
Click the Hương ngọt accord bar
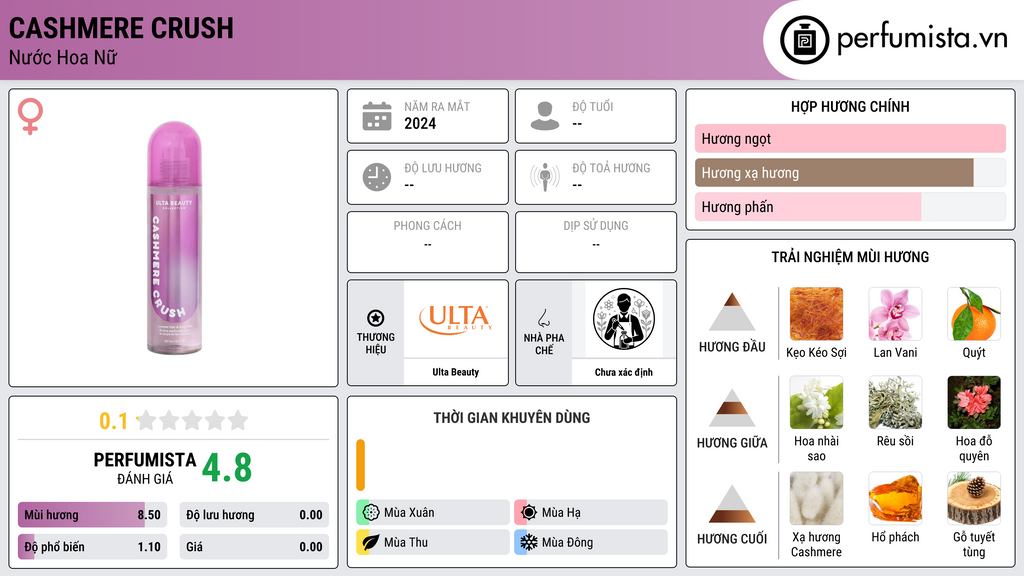850,138
